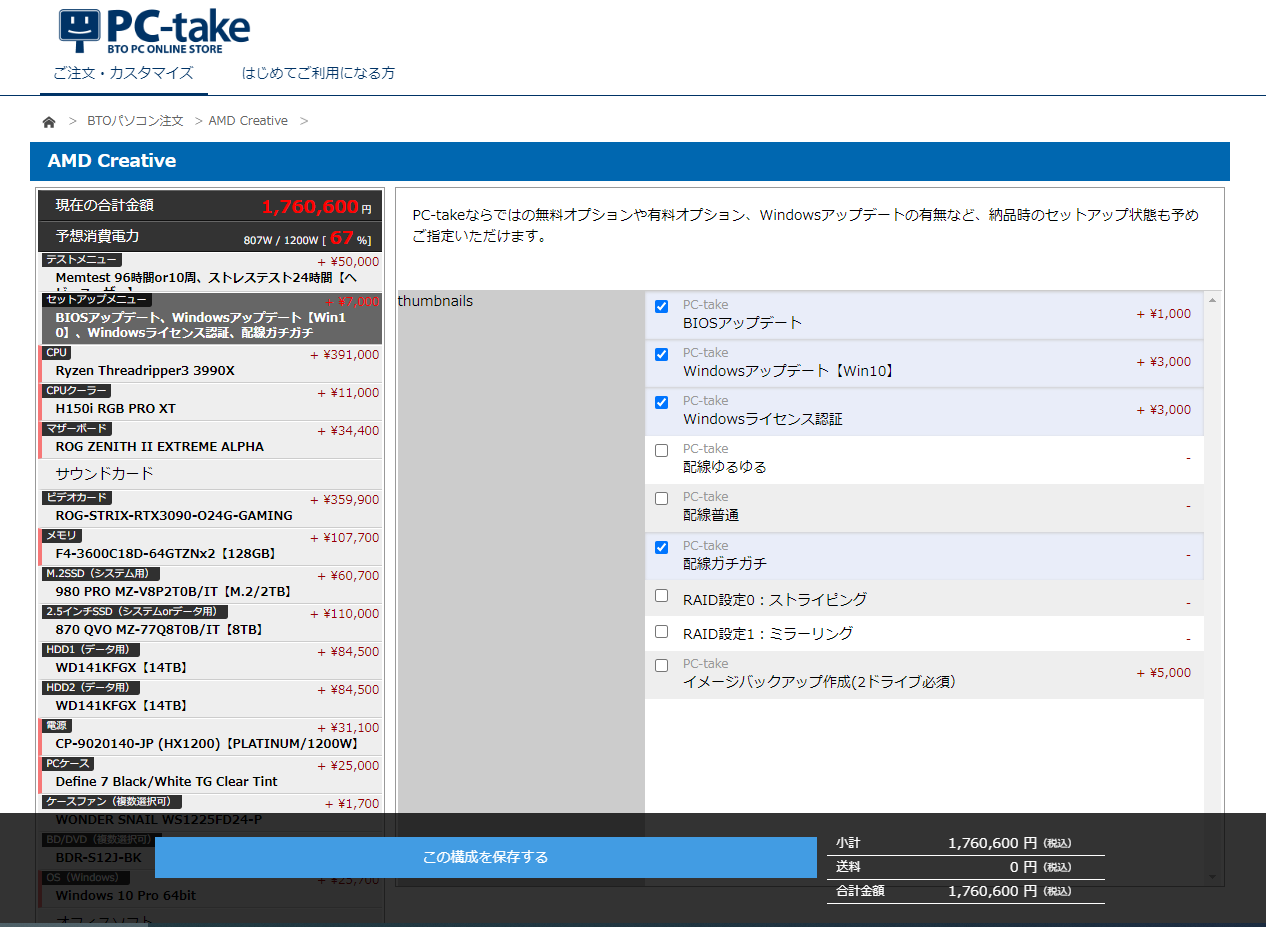Select CPUクーラー H150i RGB PRO XT row

(211, 401)
